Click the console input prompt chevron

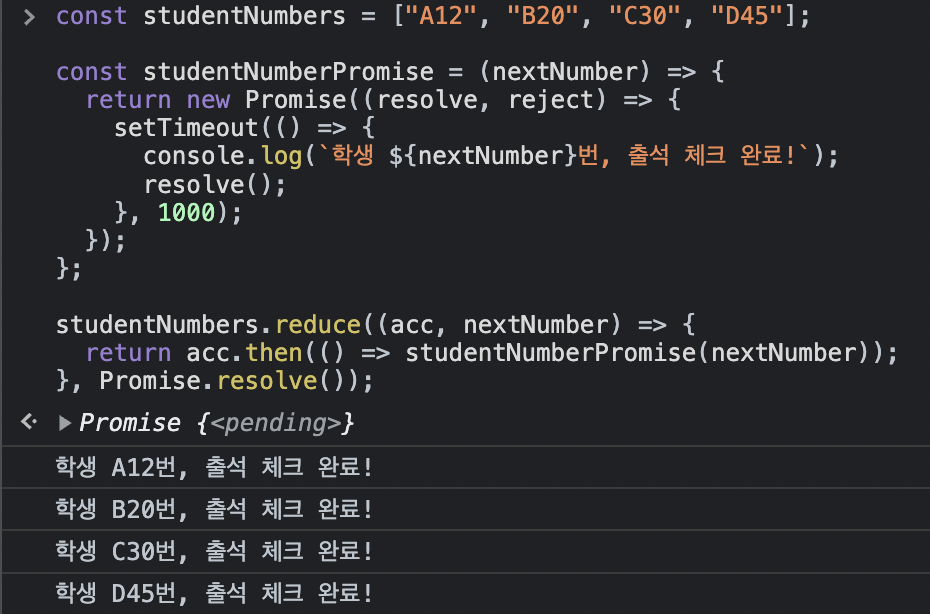(29, 17)
